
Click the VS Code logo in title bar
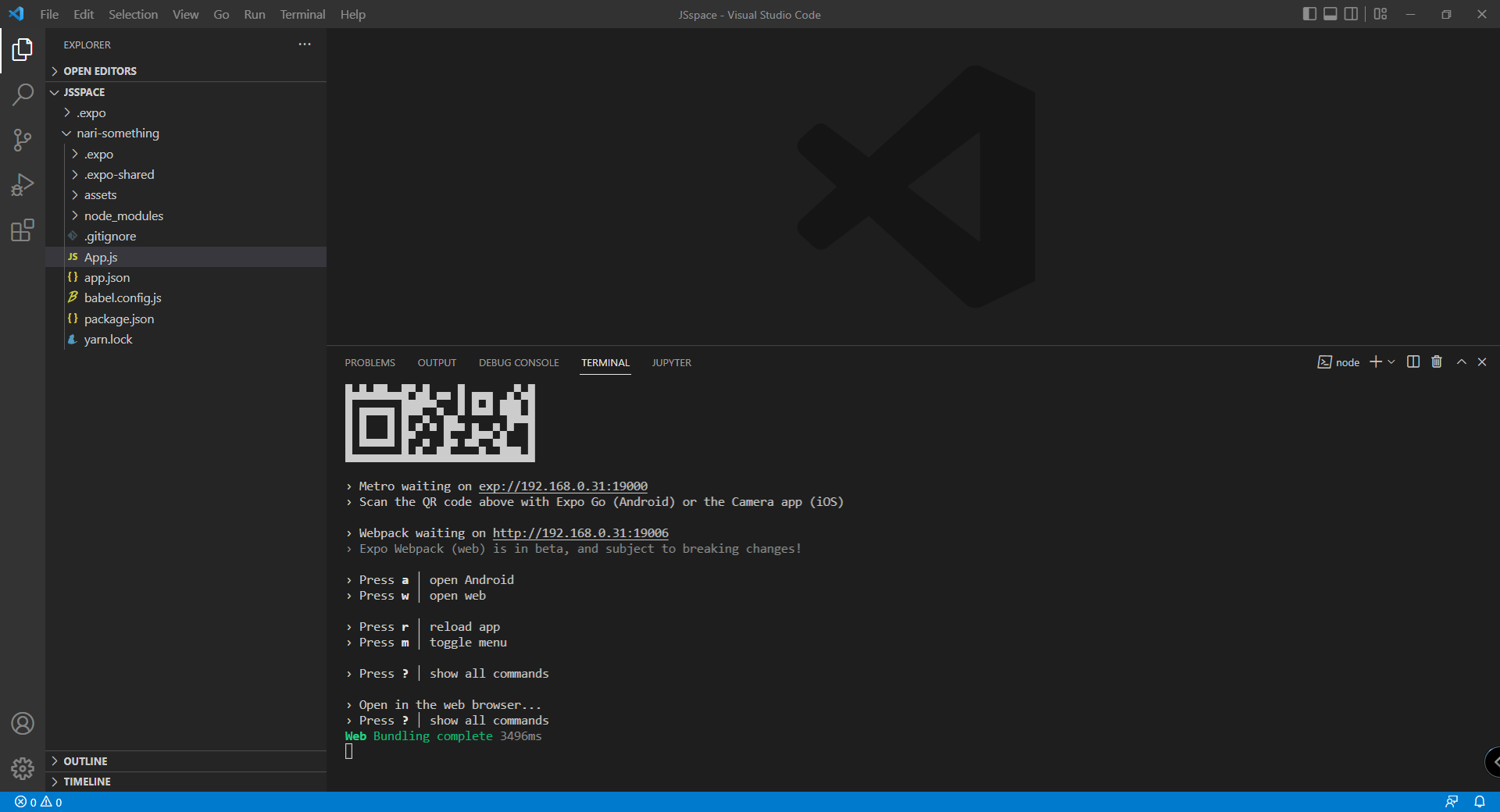click(x=16, y=14)
